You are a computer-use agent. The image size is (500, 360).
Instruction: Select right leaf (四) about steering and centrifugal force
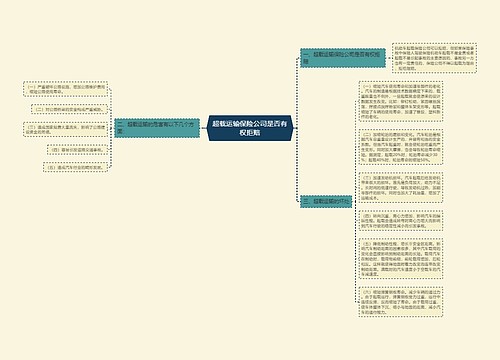click(x=401, y=220)
